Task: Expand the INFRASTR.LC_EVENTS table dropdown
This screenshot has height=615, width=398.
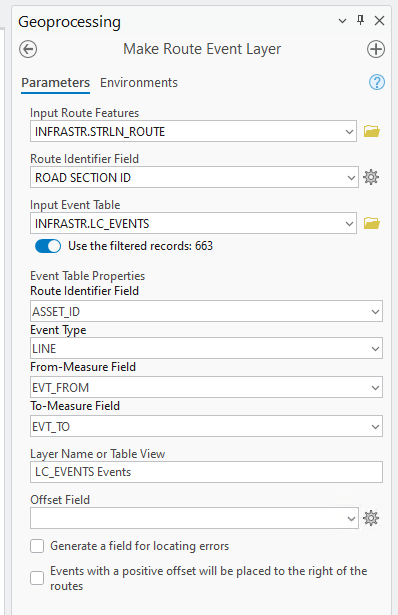Action: click(x=349, y=224)
